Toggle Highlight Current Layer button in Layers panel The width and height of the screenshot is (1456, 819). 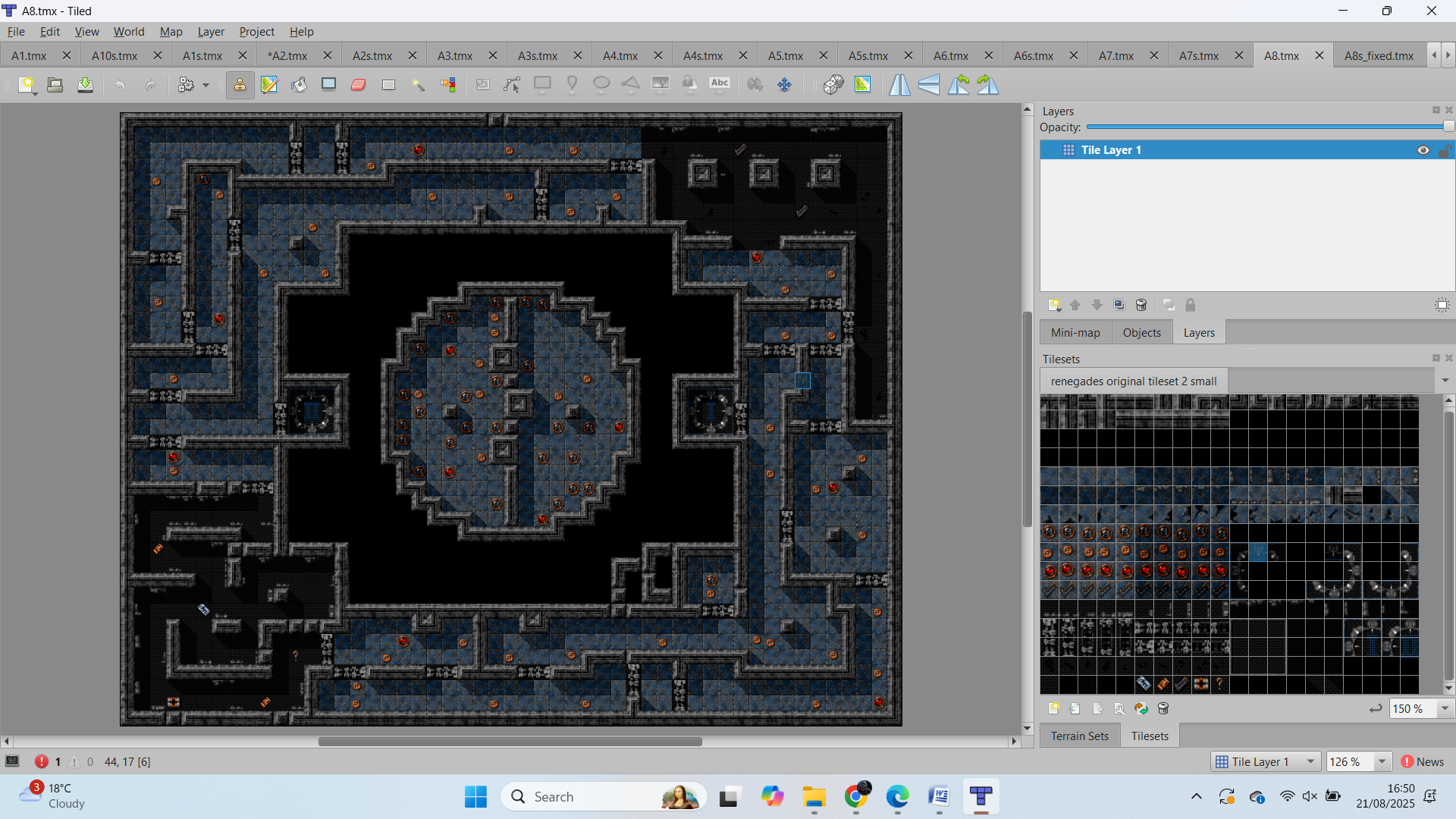pyautogui.click(x=1442, y=305)
